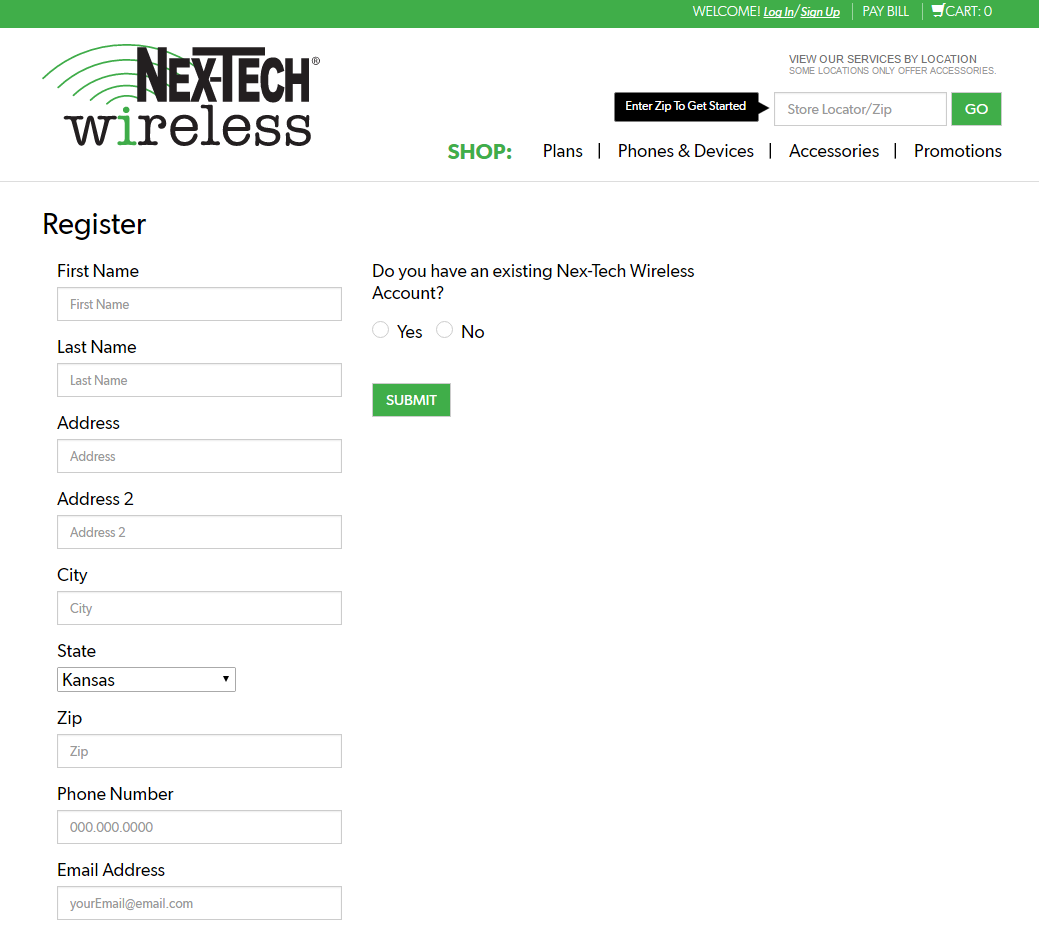Image resolution: width=1039 pixels, height=931 pixels.
Task: Click the CART: 0 text
Action: pyautogui.click(x=969, y=11)
